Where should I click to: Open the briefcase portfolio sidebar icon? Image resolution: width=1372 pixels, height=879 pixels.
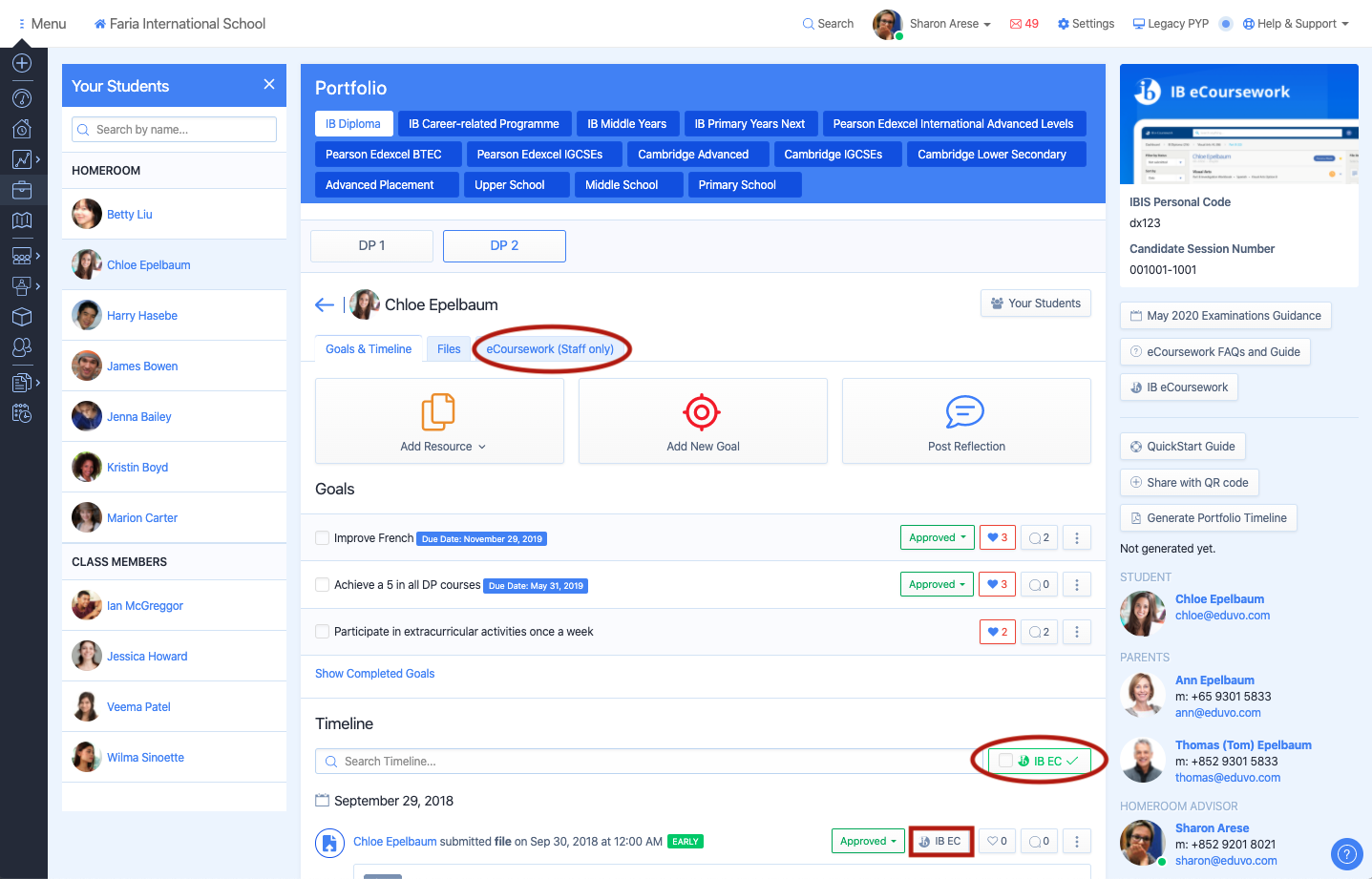coord(22,190)
